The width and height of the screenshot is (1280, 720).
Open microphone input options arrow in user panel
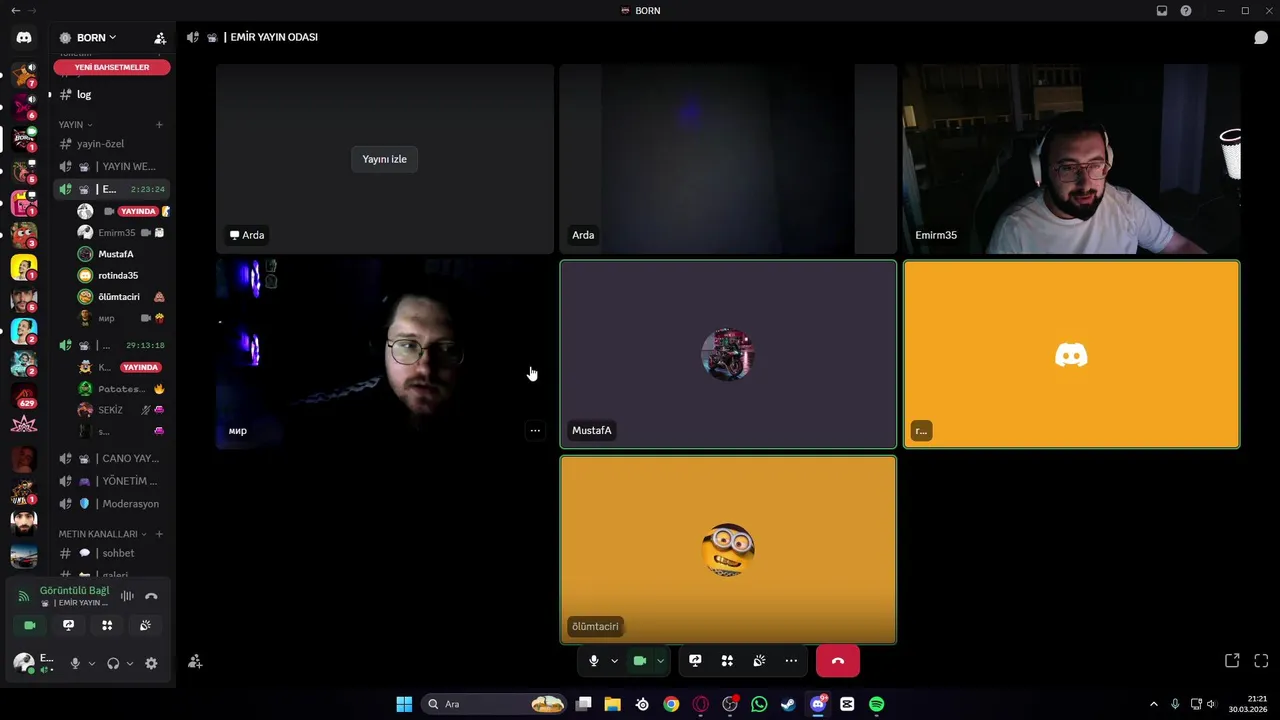[91, 663]
